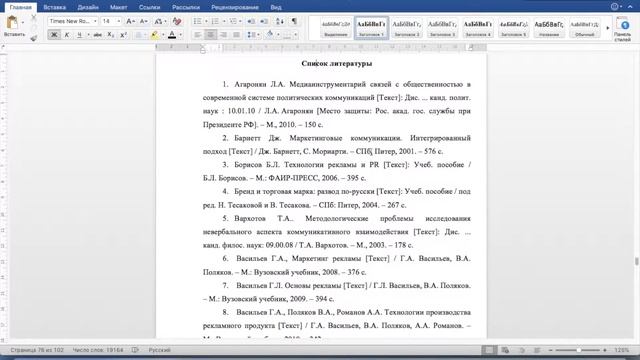Switch to the Главная tab
The height and width of the screenshot is (360, 640).
click(x=20, y=7)
